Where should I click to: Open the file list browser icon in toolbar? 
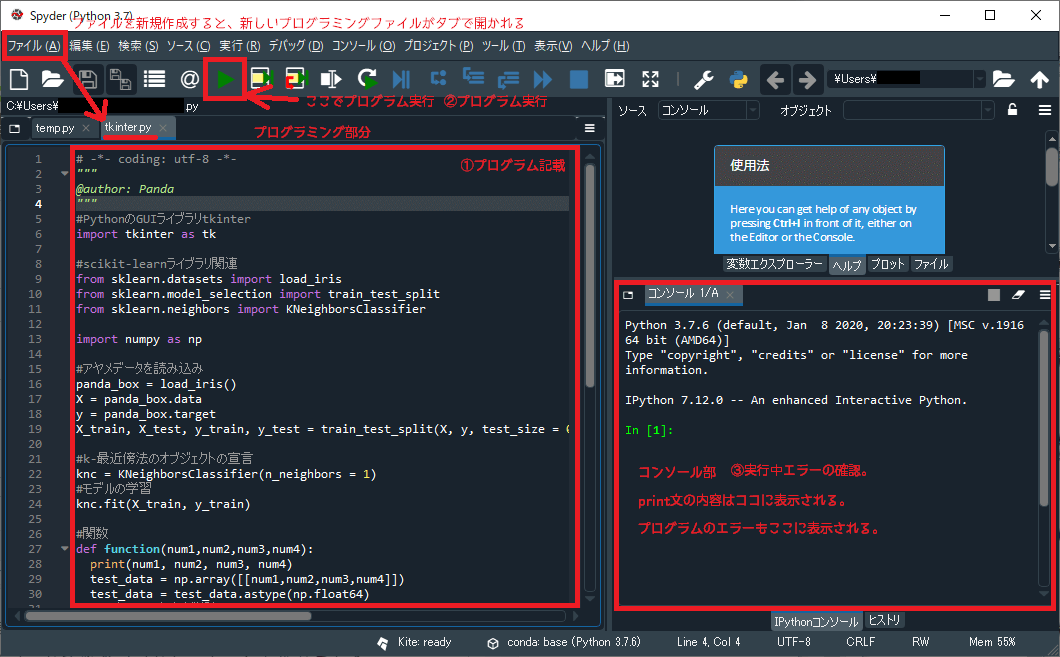coord(154,79)
